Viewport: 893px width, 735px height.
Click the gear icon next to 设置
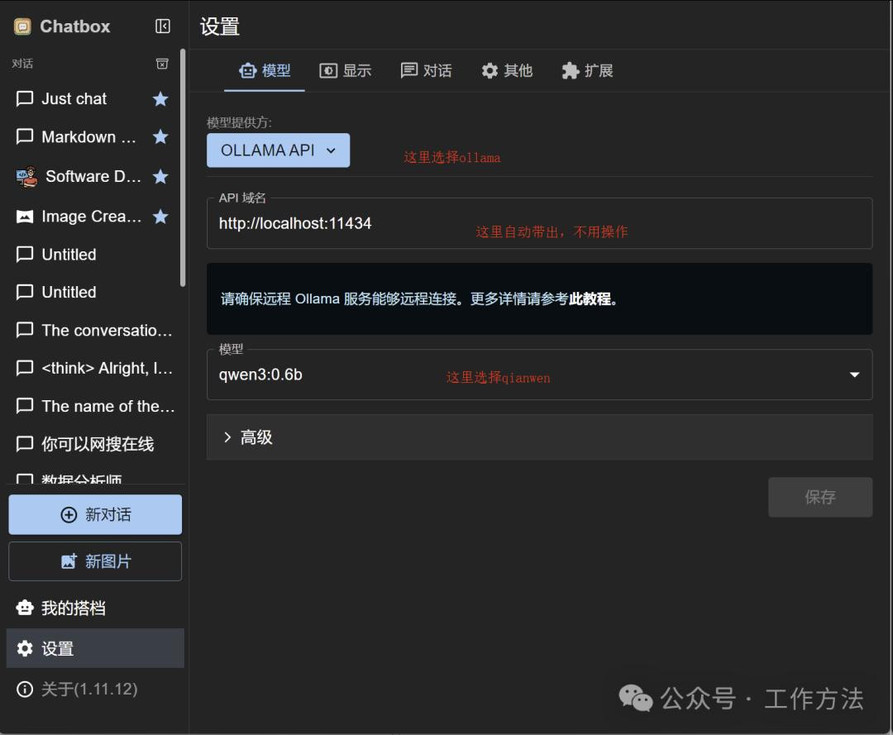24,648
